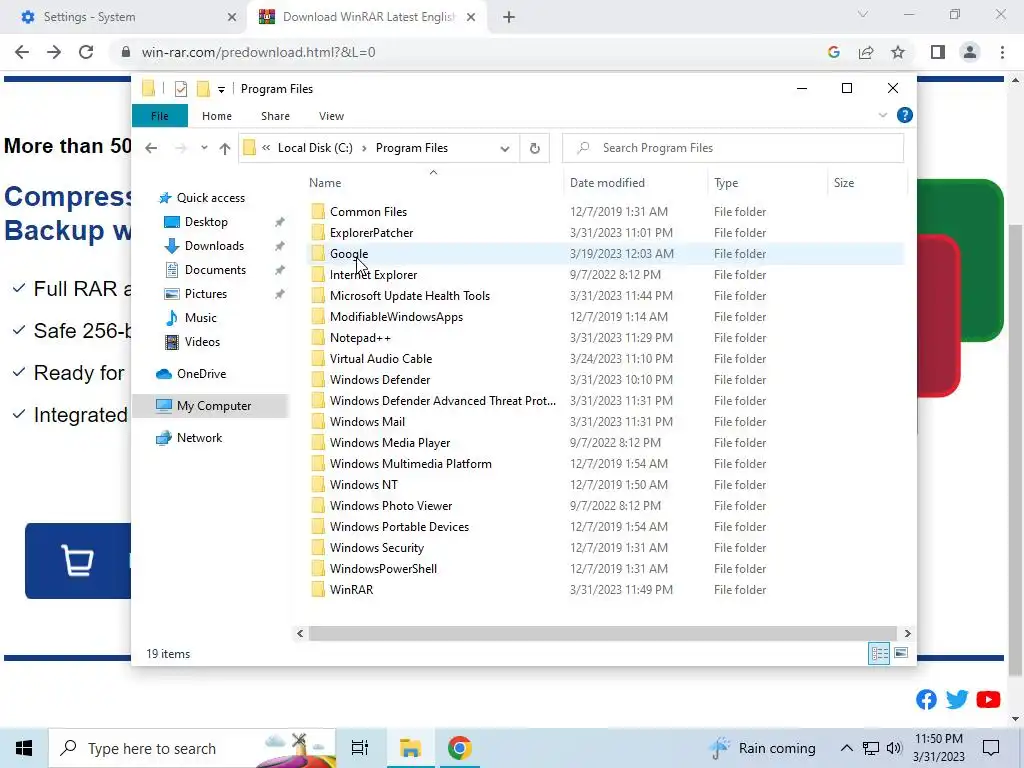Switch to Details view layout

coord(879,653)
